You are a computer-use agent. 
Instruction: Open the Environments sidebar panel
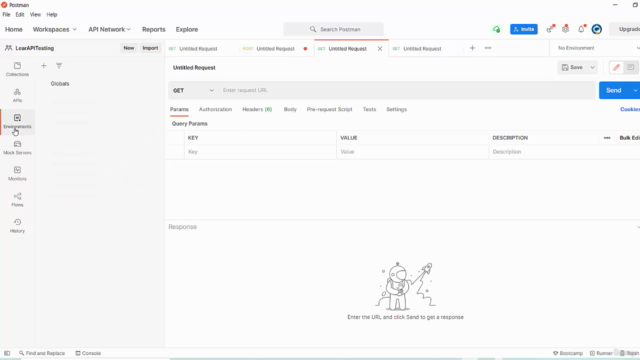click(x=17, y=121)
